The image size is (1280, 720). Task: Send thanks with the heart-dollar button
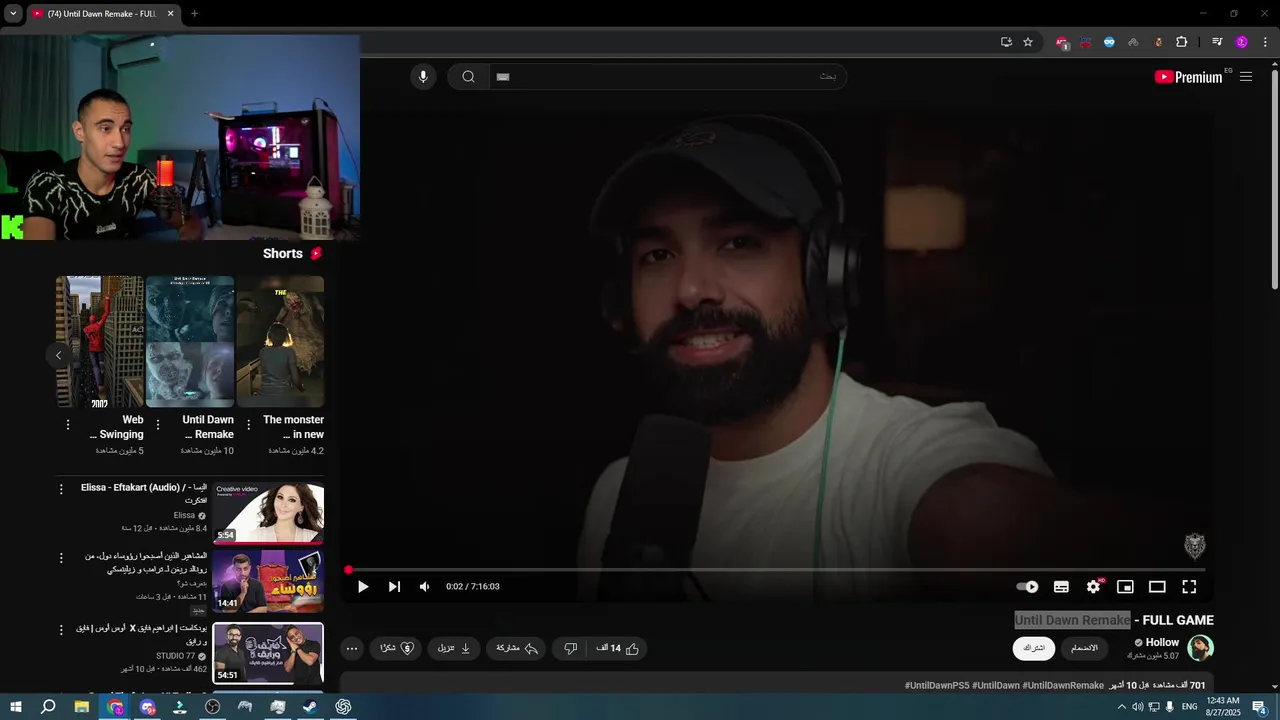point(397,648)
